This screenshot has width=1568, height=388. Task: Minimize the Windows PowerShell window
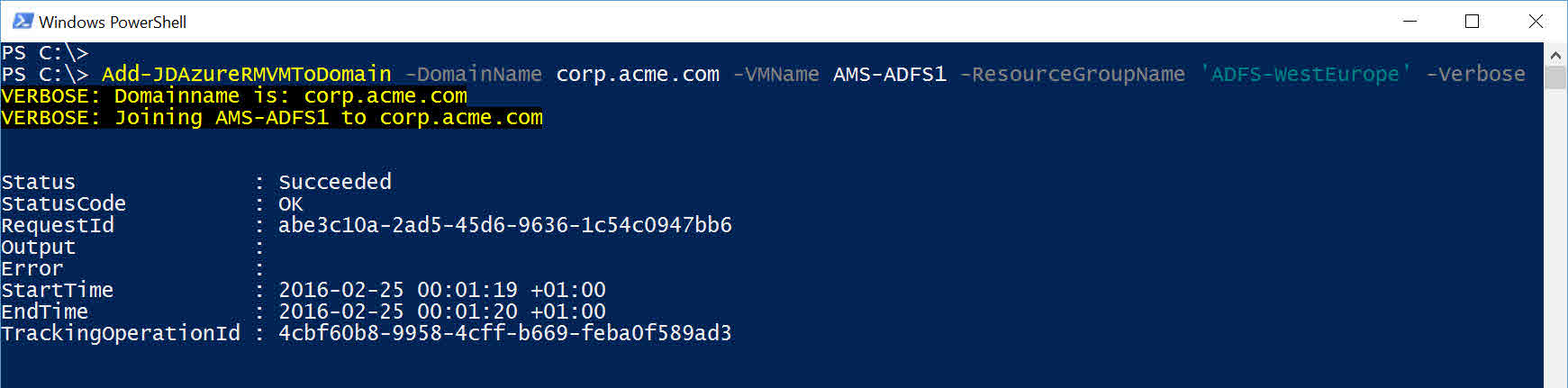[x=1410, y=21]
